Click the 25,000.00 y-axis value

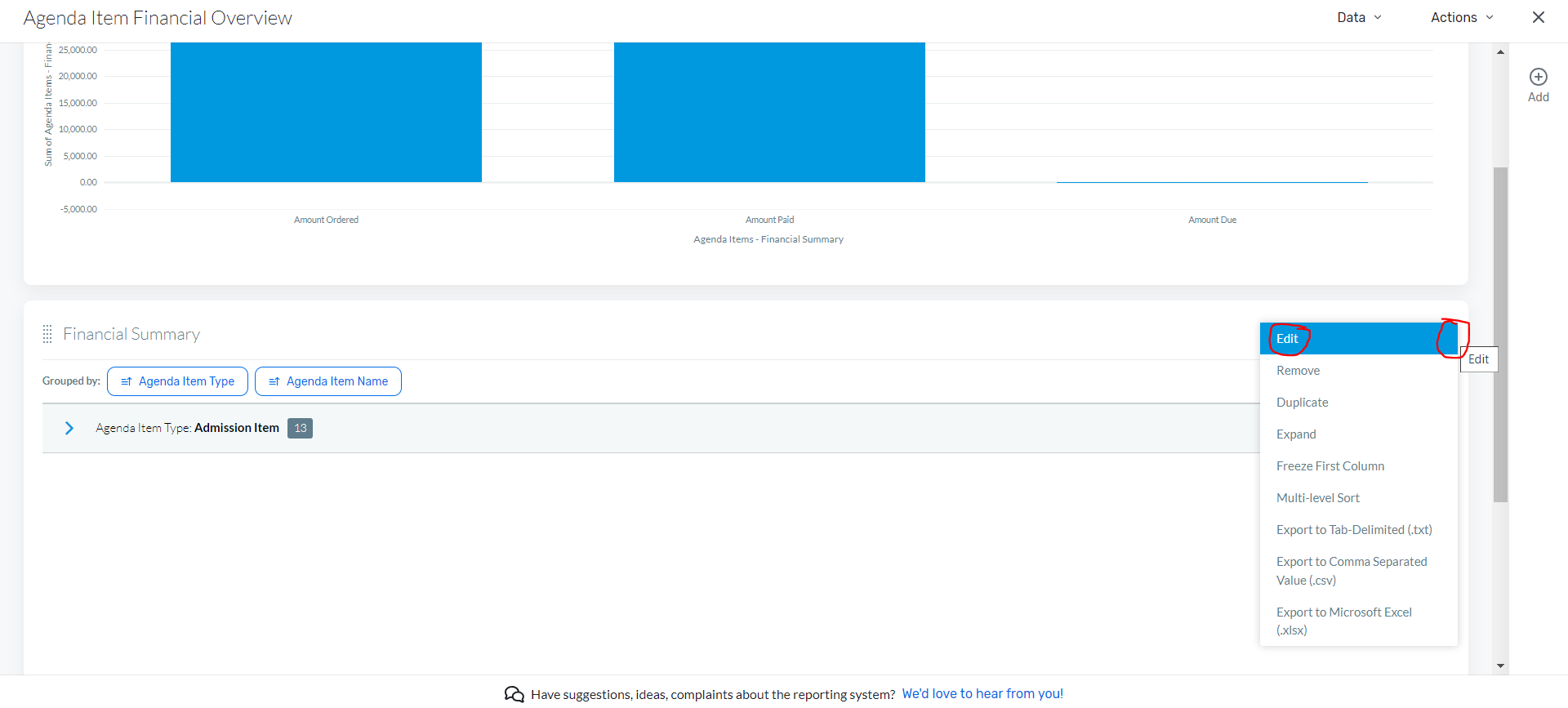(78, 50)
